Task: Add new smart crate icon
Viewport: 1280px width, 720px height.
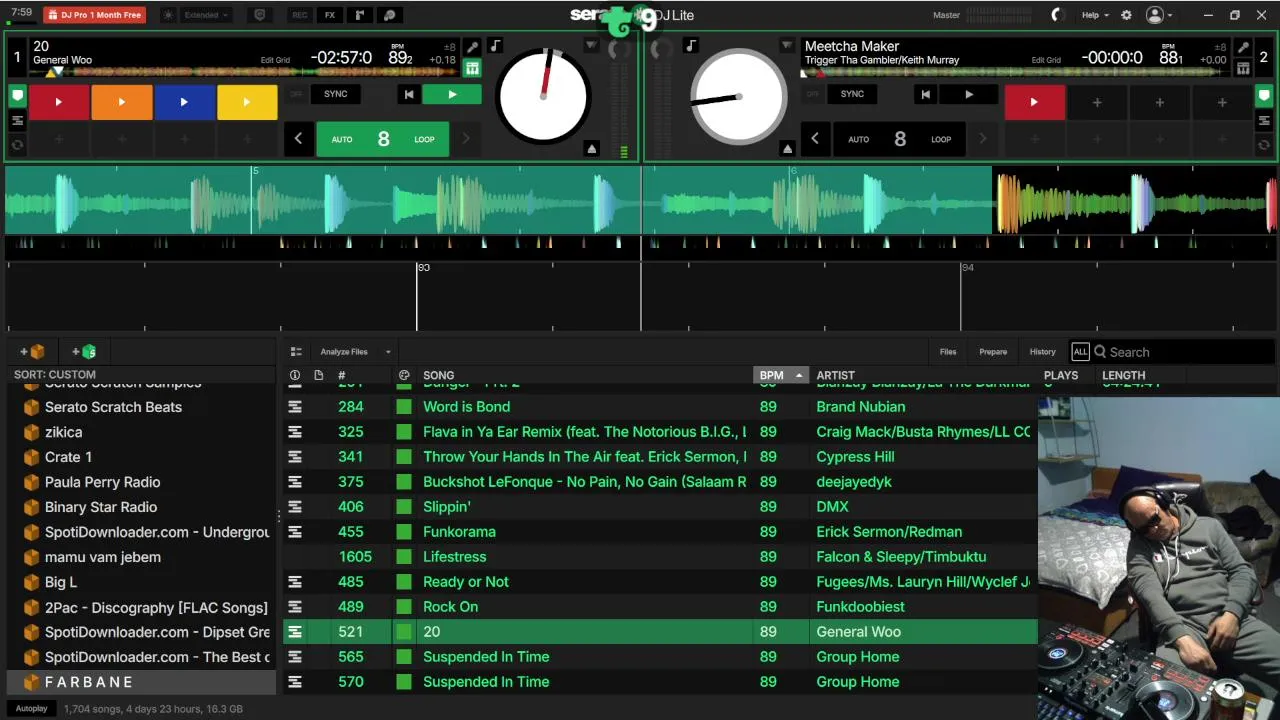Action: (84, 352)
